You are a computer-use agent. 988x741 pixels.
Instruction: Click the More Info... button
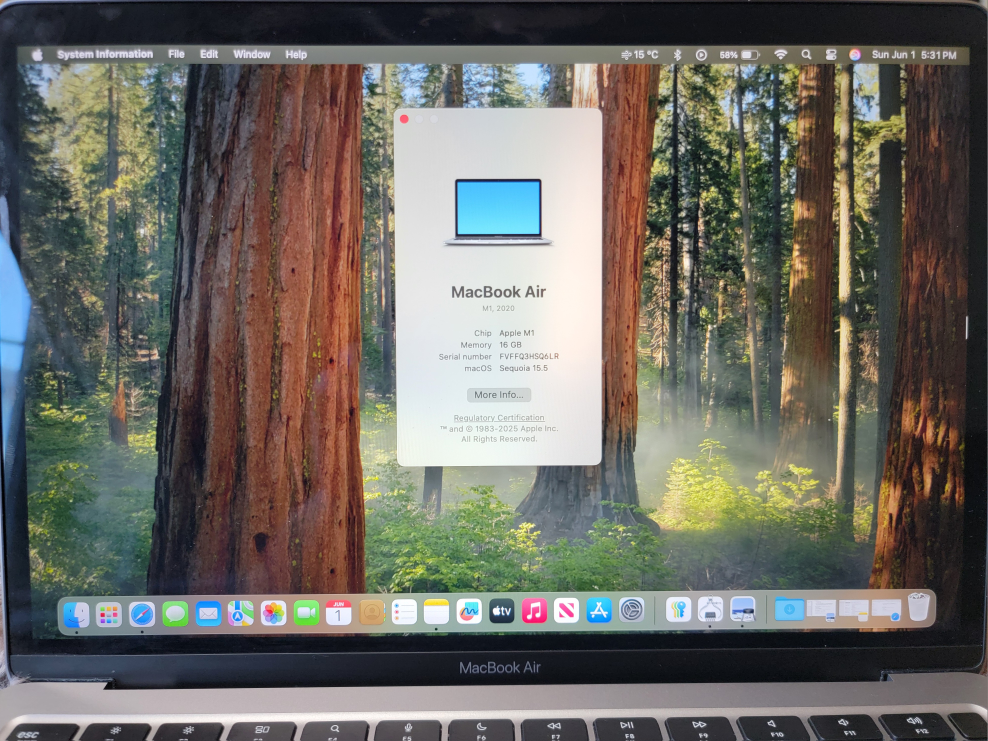498,394
